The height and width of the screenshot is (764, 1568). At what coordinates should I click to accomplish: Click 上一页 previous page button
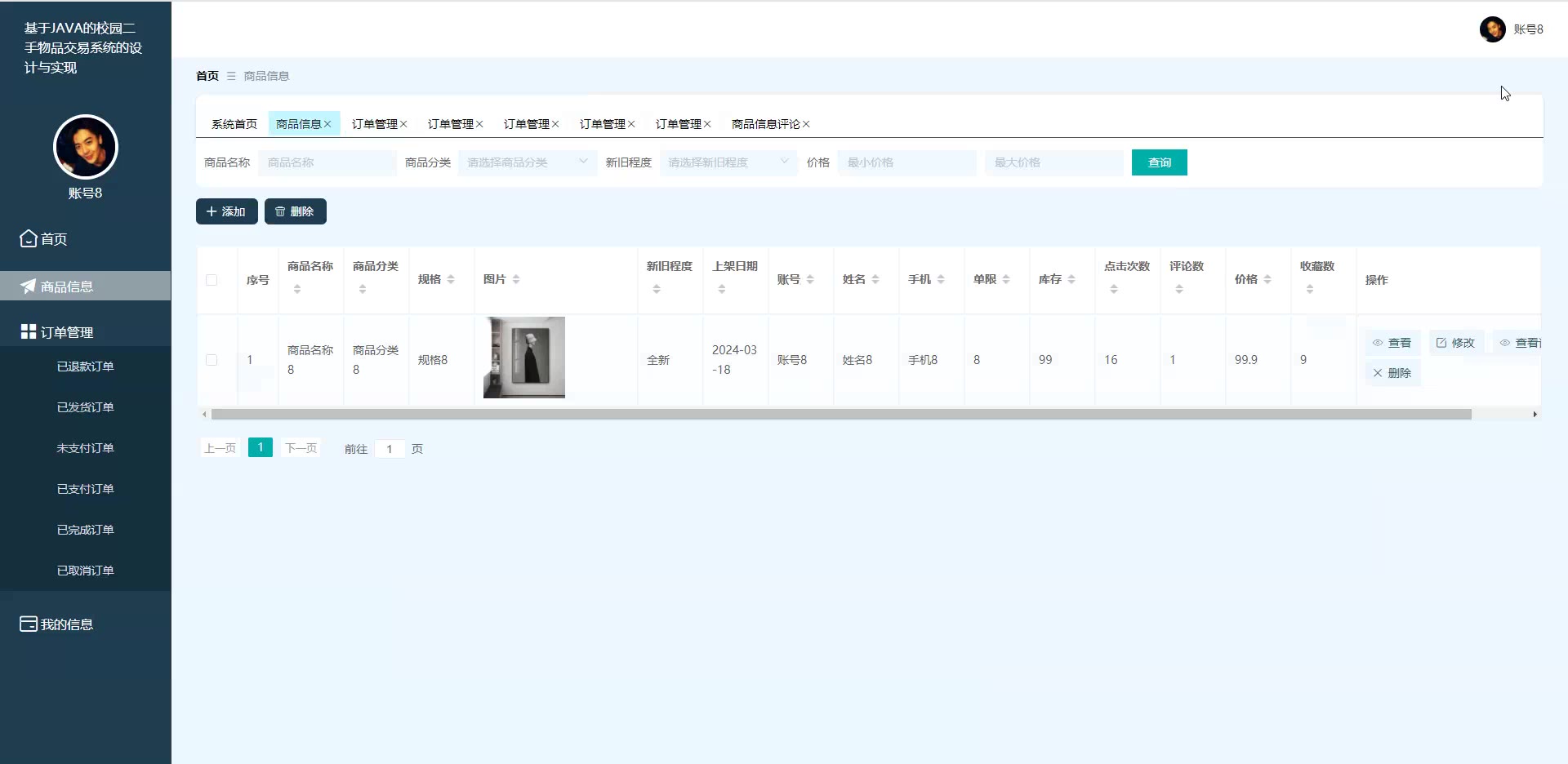coord(220,448)
